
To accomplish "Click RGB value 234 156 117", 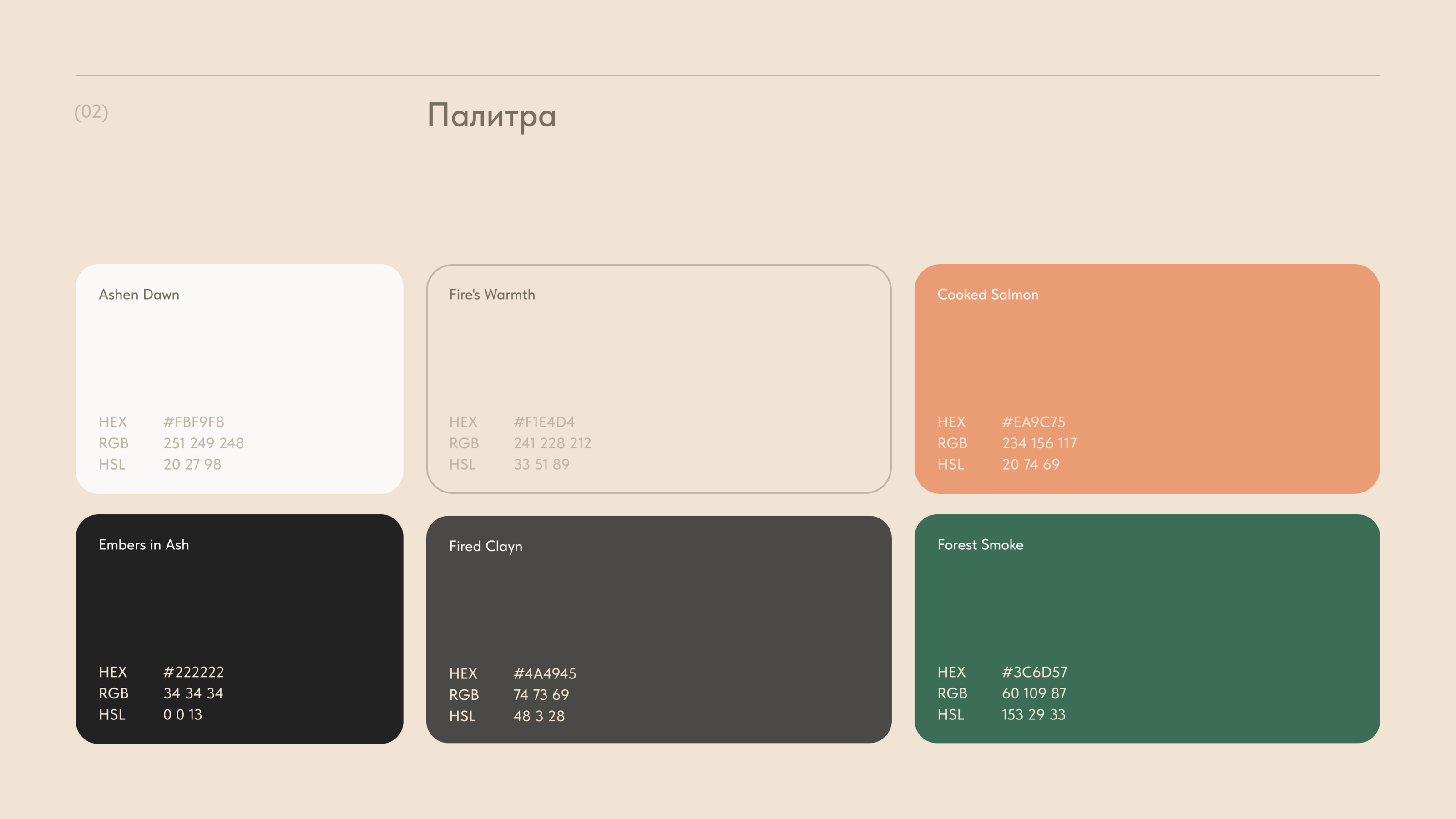I will 1039,443.
